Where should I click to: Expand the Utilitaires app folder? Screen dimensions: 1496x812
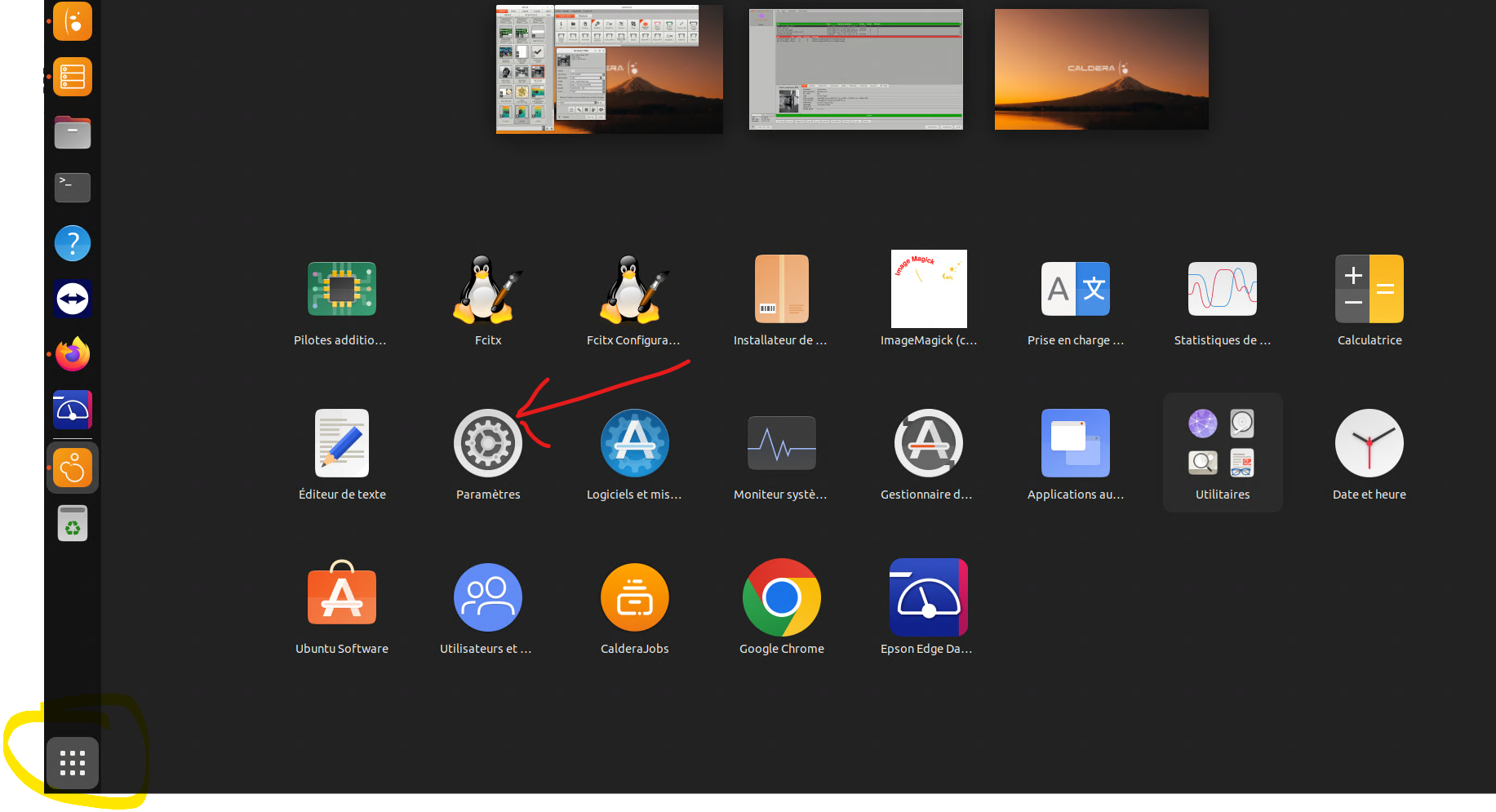[1222, 445]
